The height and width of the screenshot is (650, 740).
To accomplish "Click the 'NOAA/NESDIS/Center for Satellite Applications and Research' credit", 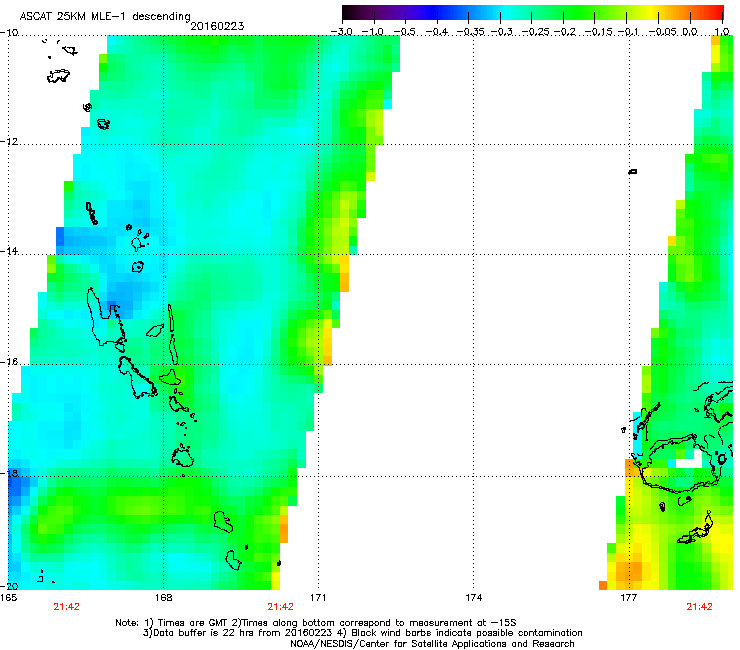I will pyautogui.click(x=432, y=644).
